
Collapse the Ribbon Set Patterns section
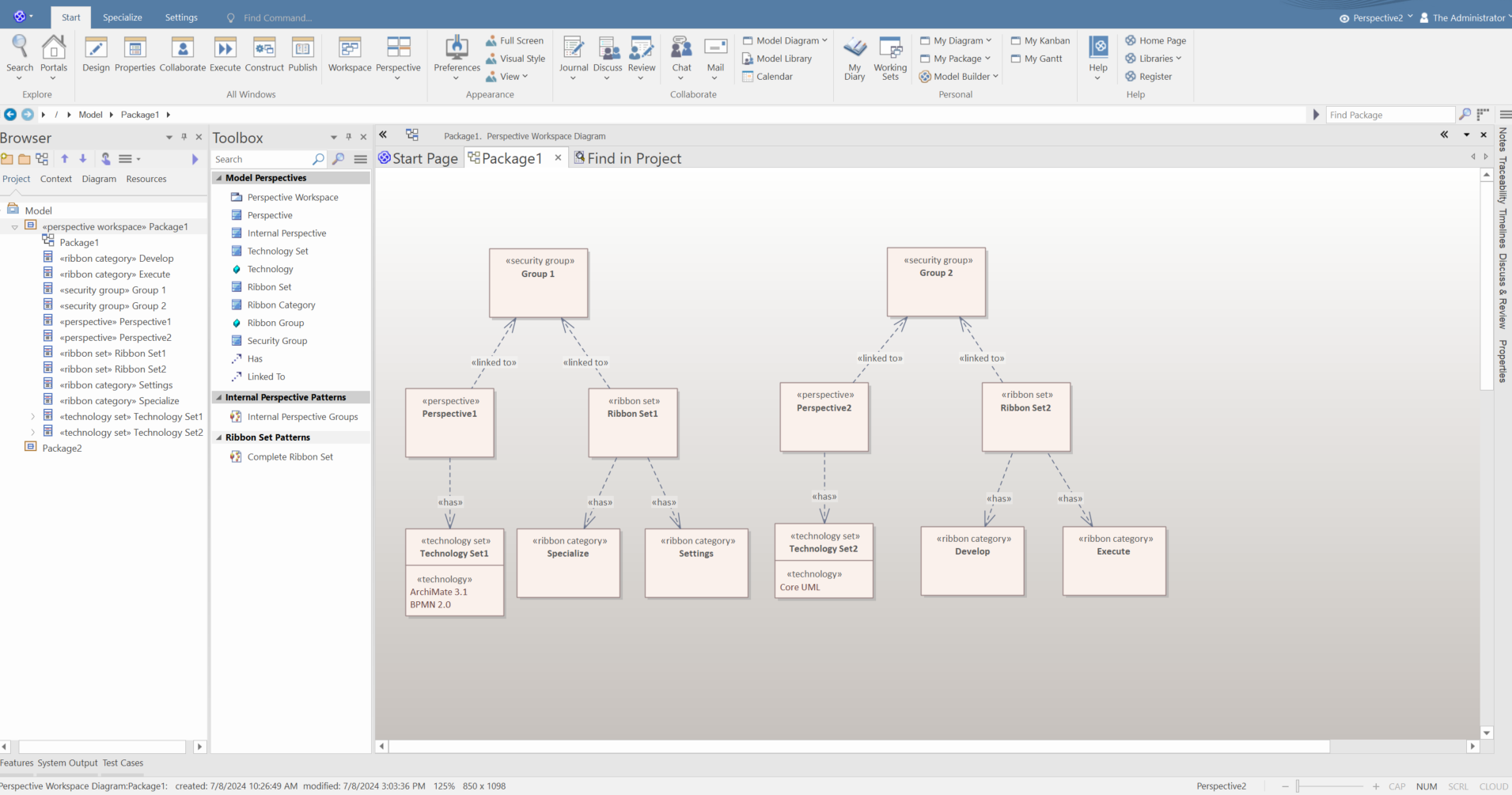click(x=219, y=437)
